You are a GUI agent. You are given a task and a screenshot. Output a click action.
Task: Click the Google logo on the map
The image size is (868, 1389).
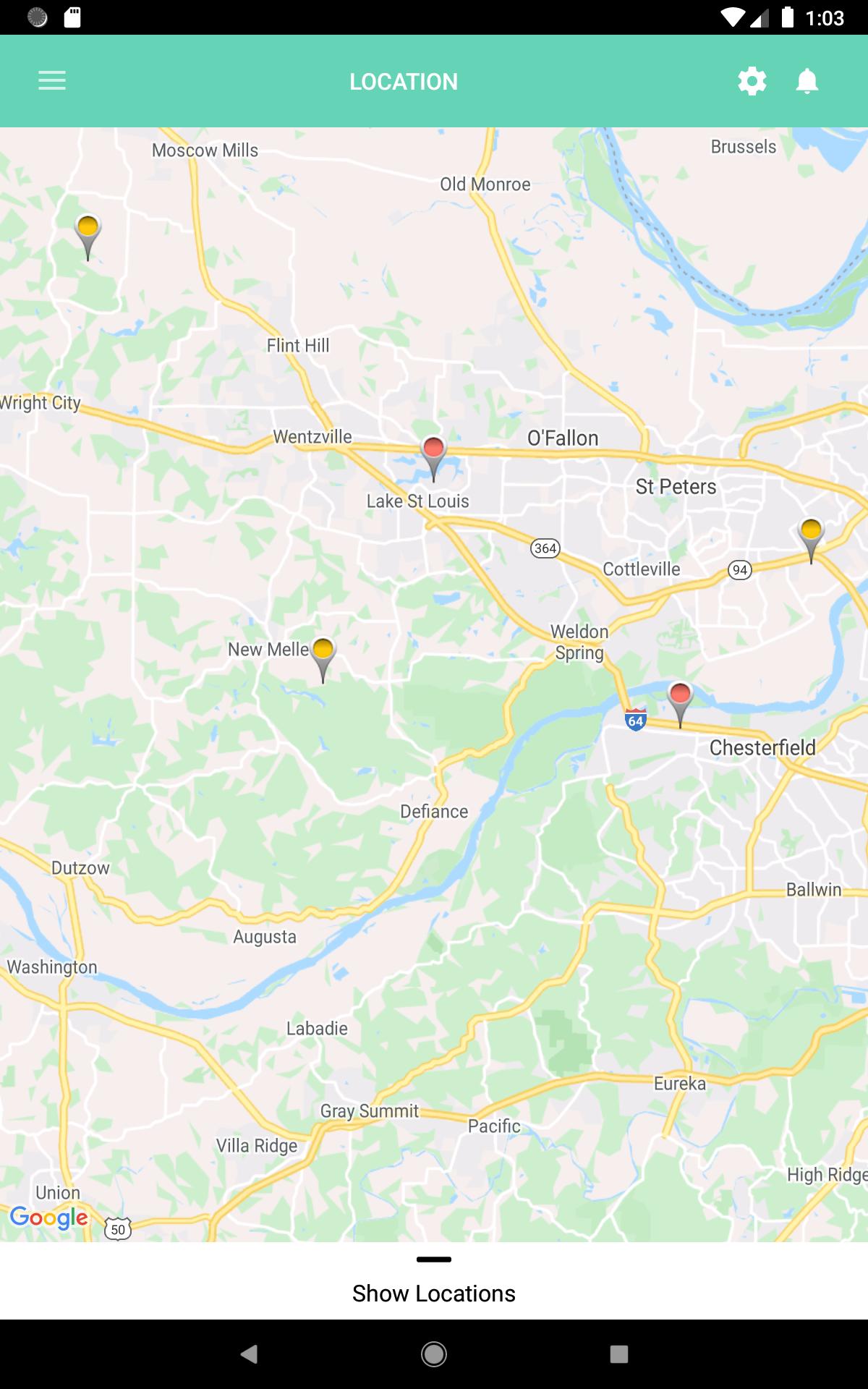coord(48,1218)
